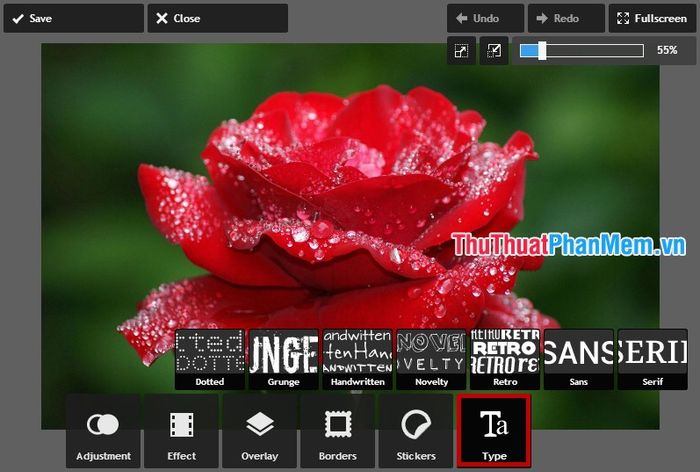Open the Effect filmstrip tool
Image resolution: width=700 pixels, height=472 pixels.
(181, 431)
